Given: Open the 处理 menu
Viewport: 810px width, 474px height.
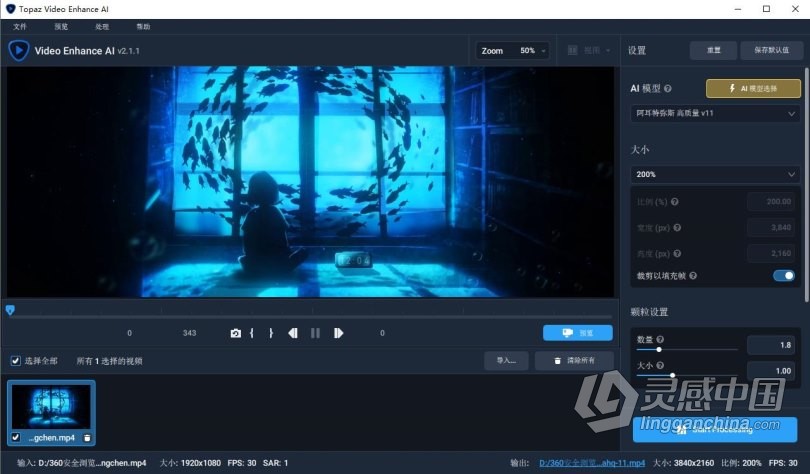Looking at the screenshot, I should (x=102, y=27).
